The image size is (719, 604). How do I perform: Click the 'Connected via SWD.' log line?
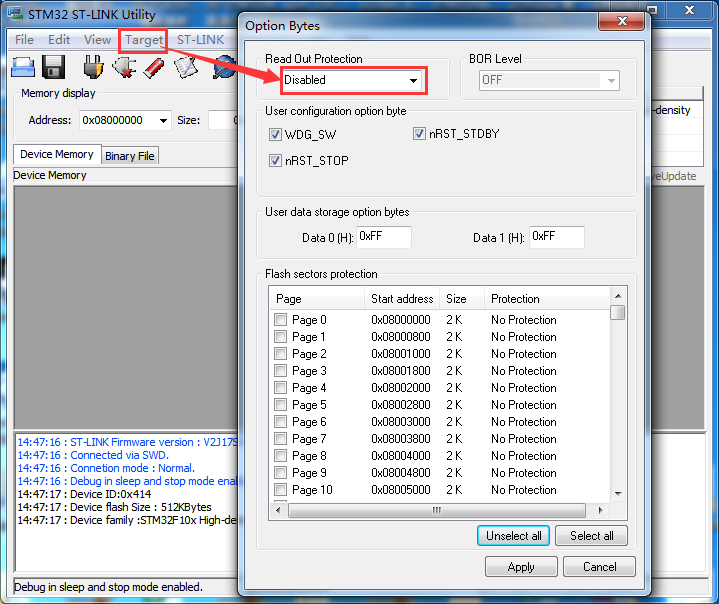point(93,455)
